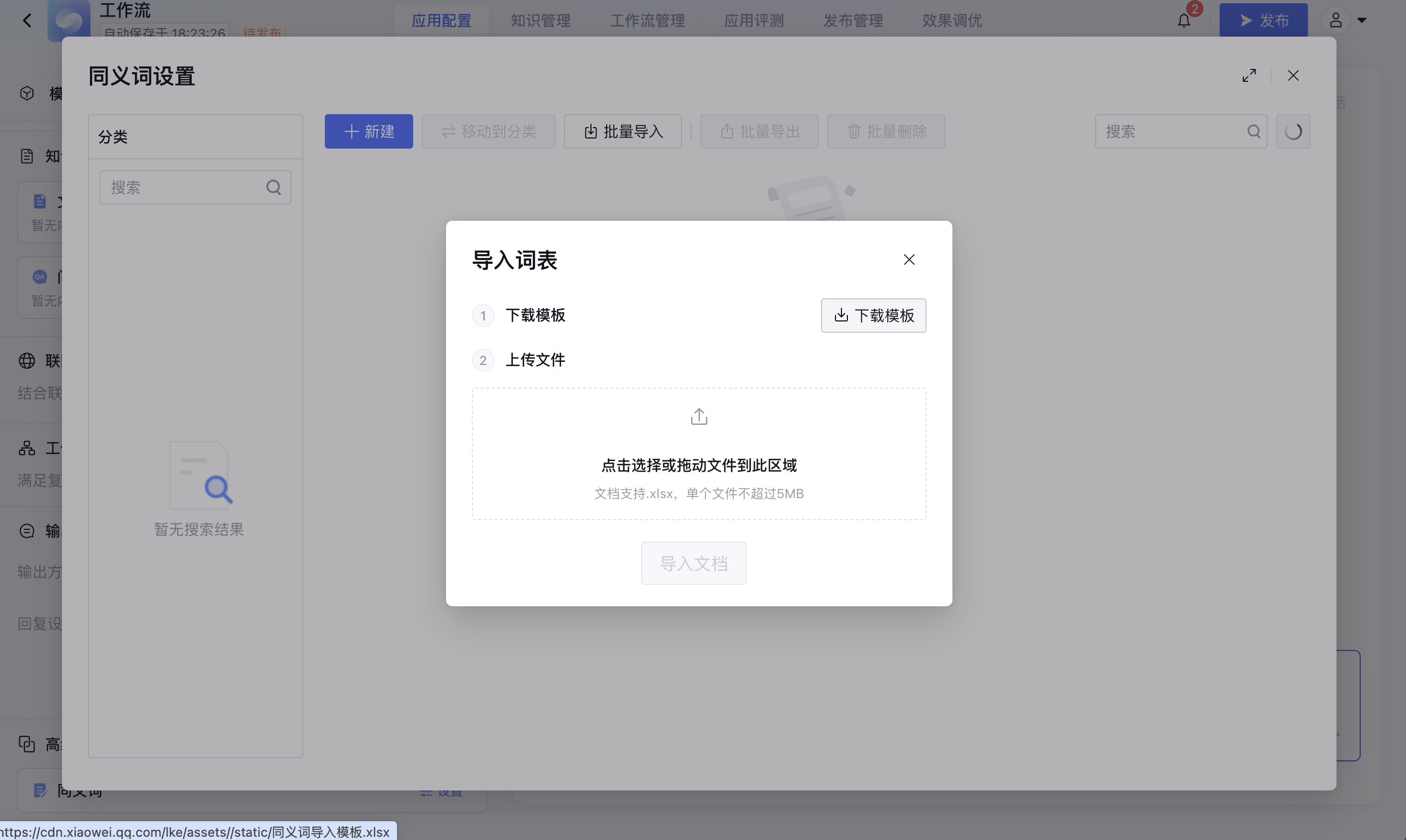Viewport: 1406px width, 840px height.
Task: Click the category search magnifier icon
Action: click(x=274, y=187)
